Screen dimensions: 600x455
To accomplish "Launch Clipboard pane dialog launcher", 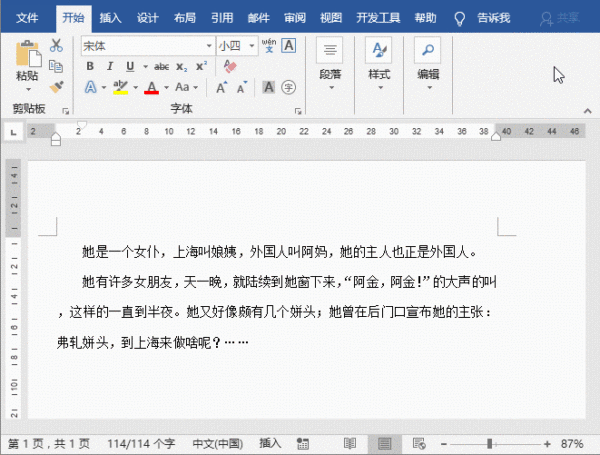I will pos(65,111).
